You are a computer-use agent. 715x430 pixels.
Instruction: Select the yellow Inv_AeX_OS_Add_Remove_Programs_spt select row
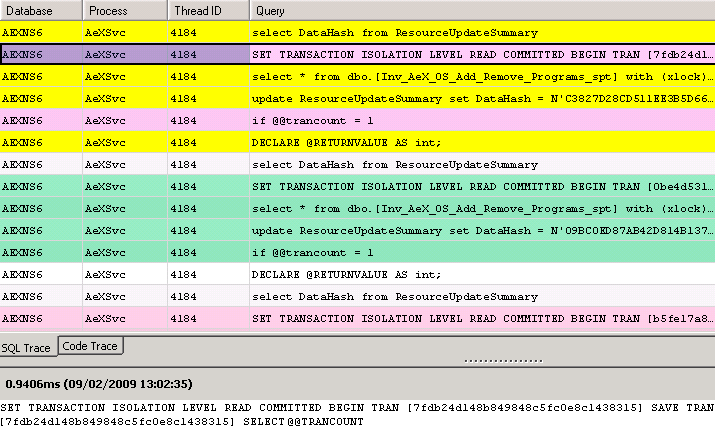(x=480, y=76)
